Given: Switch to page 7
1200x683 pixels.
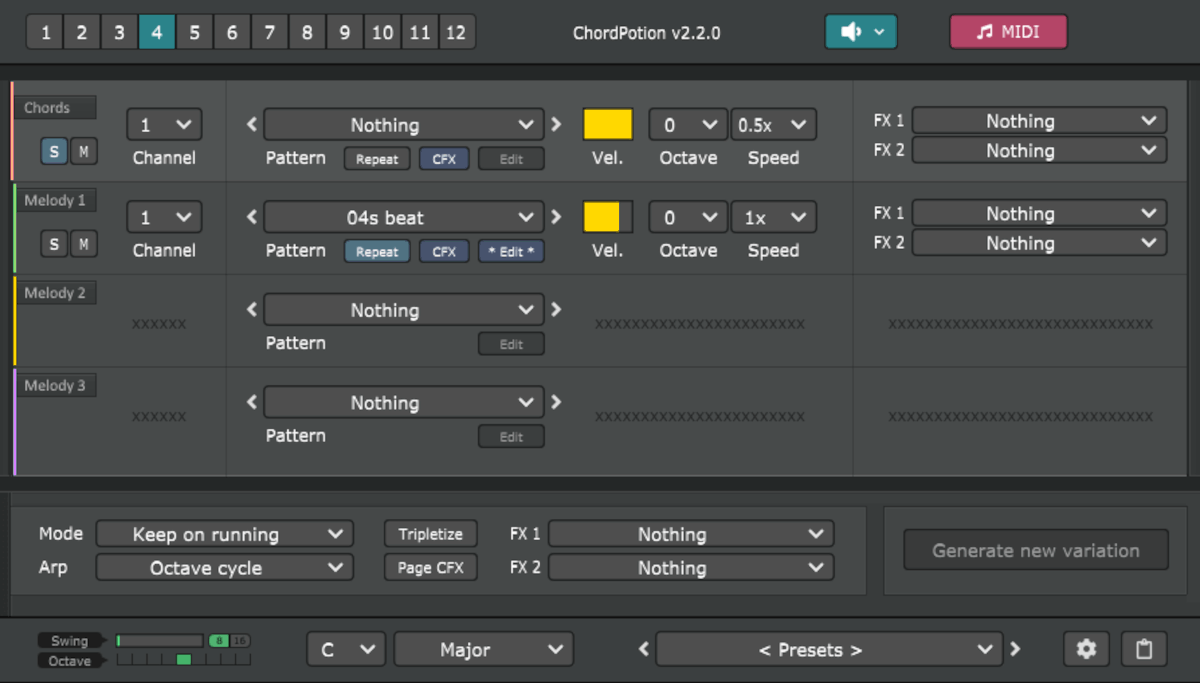Looking at the screenshot, I should pyautogui.click(x=269, y=32).
